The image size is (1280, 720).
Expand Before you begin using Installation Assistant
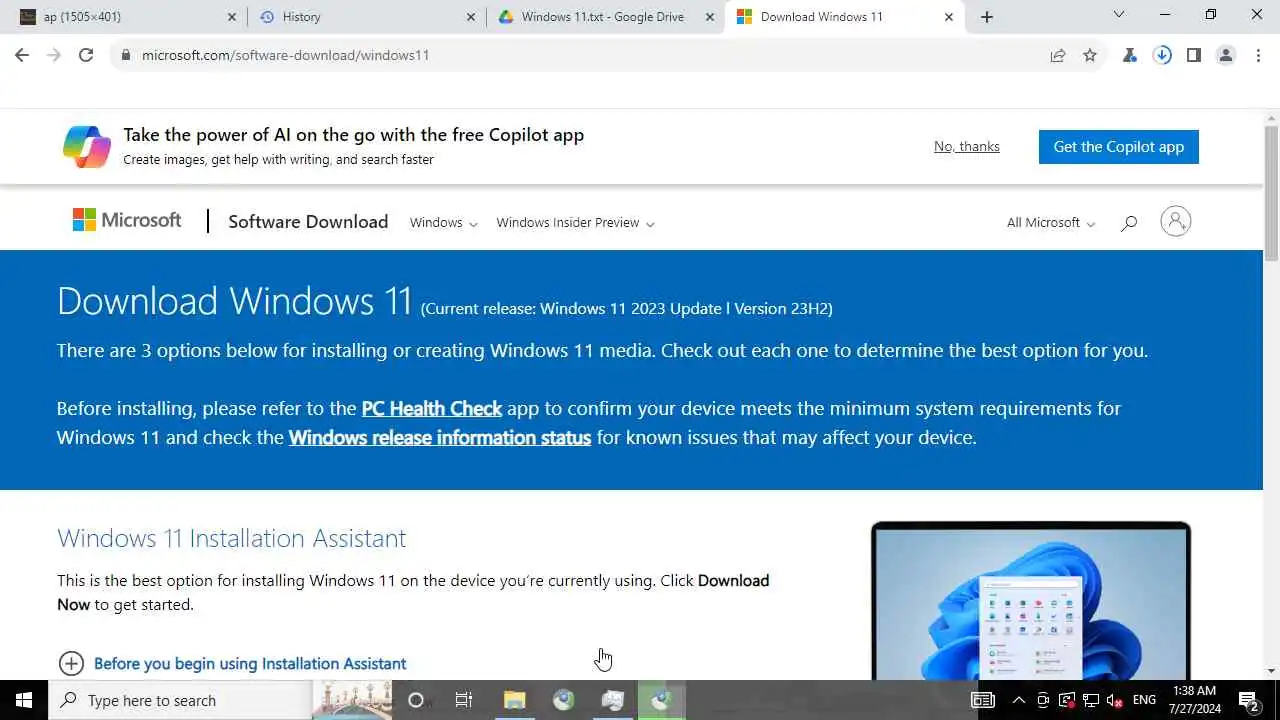pos(232,663)
